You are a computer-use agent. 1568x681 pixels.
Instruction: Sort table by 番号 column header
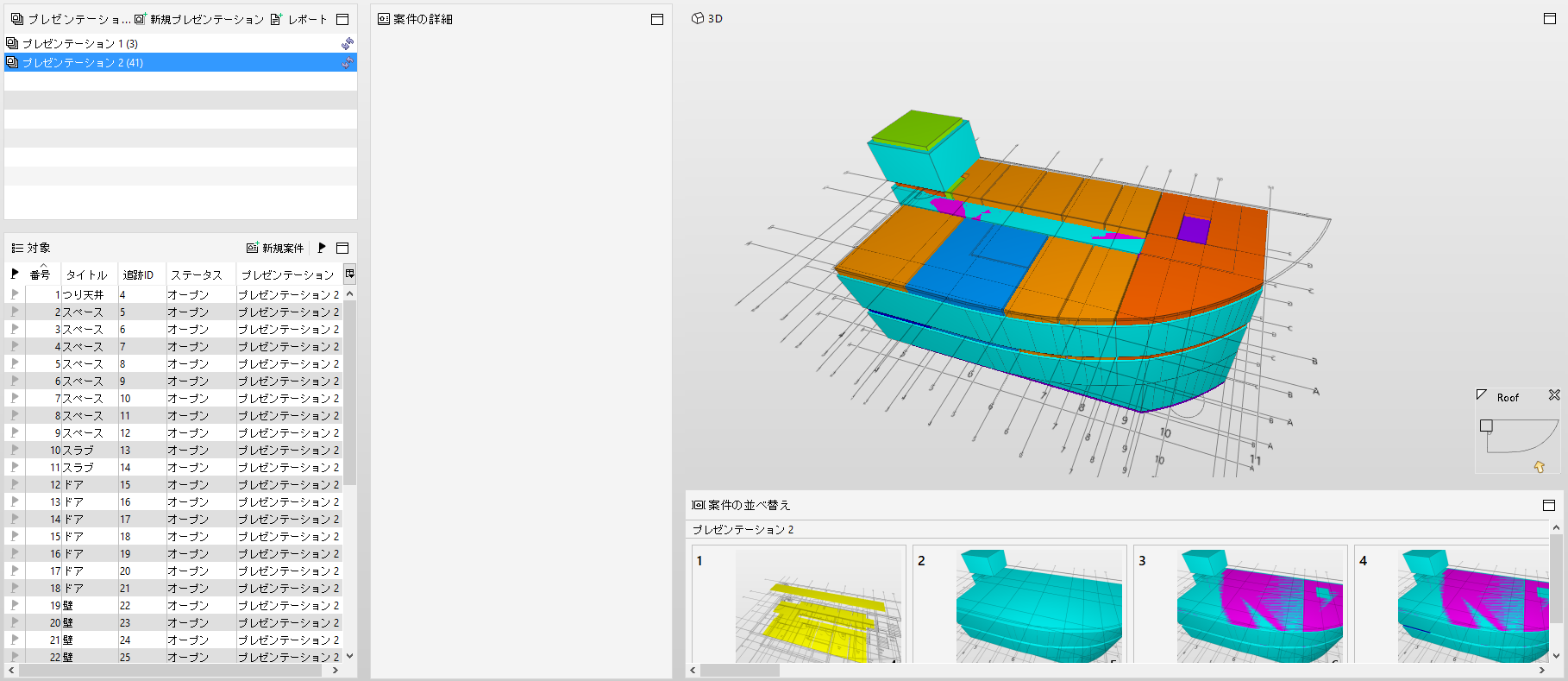pos(41,274)
